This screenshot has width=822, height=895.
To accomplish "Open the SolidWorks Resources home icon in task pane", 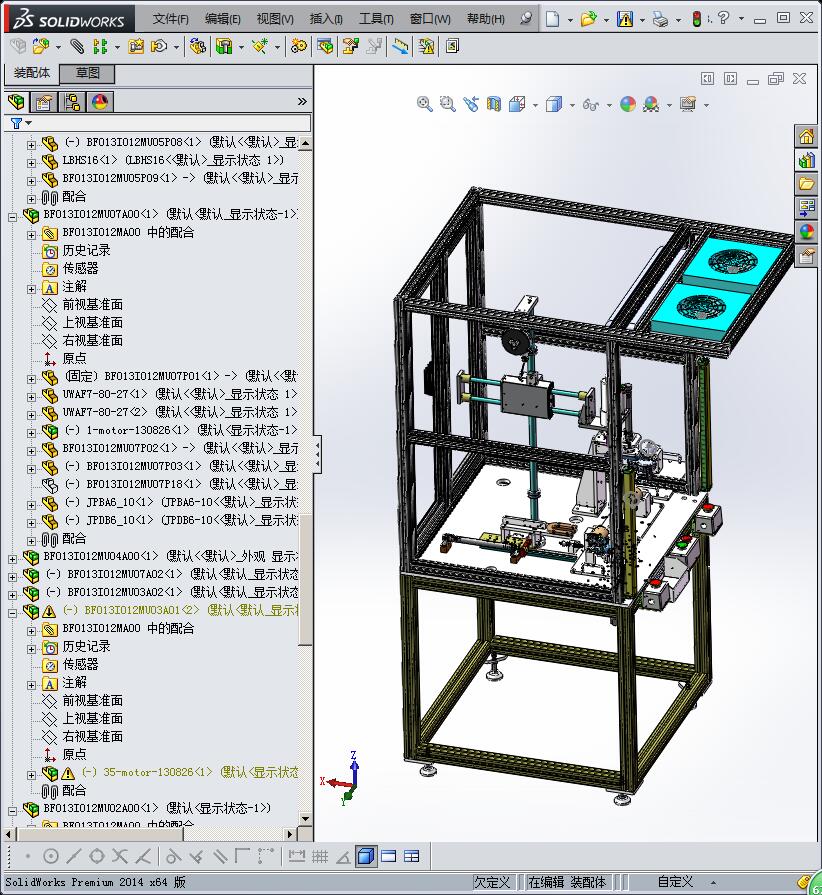I will pyautogui.click(x=806, y=136).
